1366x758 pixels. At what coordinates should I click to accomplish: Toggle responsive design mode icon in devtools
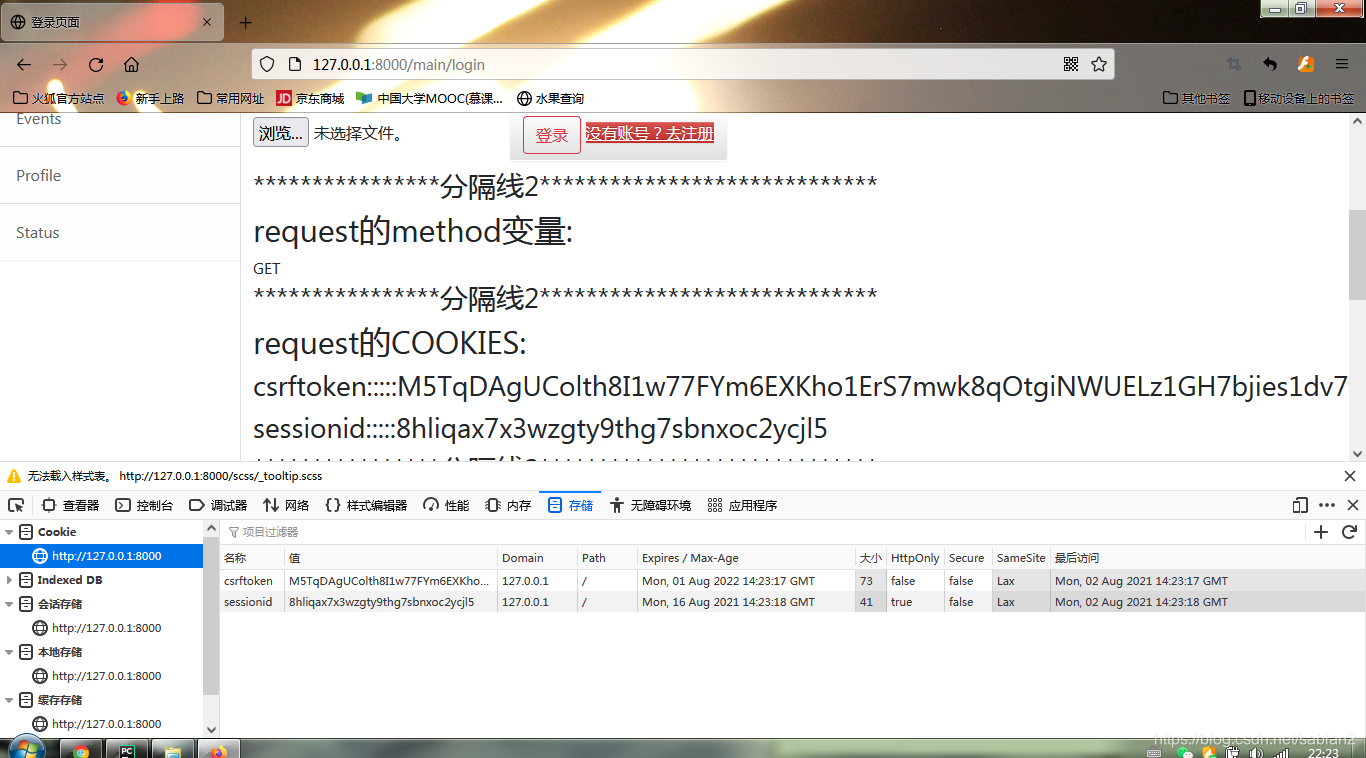tap(1300, 505)
